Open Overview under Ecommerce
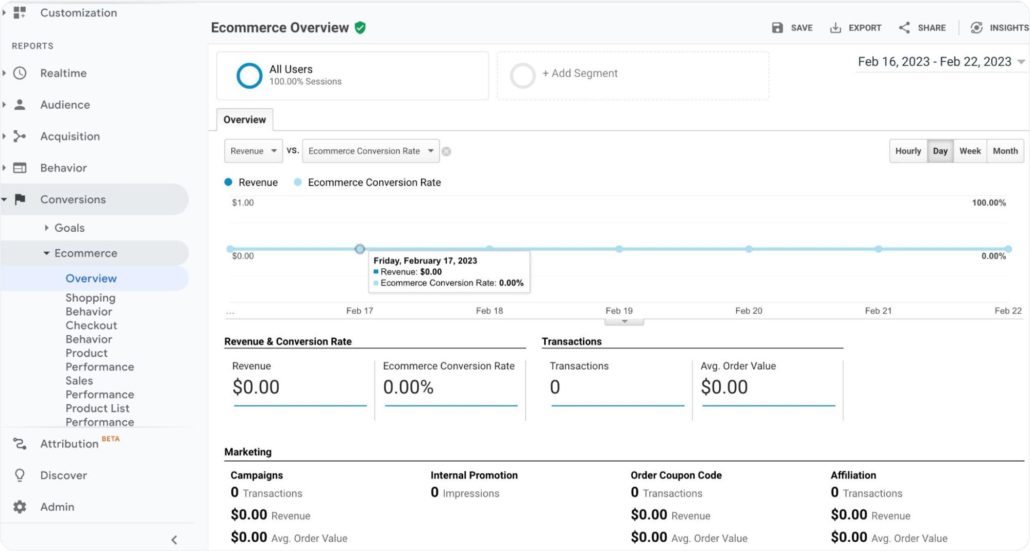The height and width of the screenshot is (551, 1030). [91, 278]
